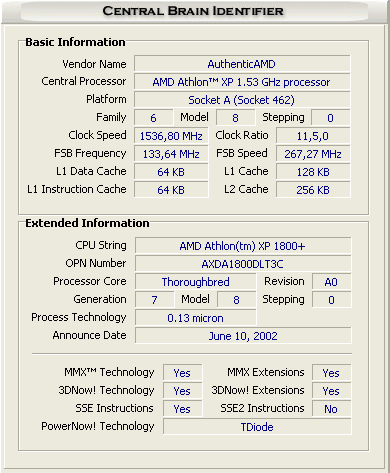Click the Generation value 7
Screen dimensions: 390x473
pos(155,300)
